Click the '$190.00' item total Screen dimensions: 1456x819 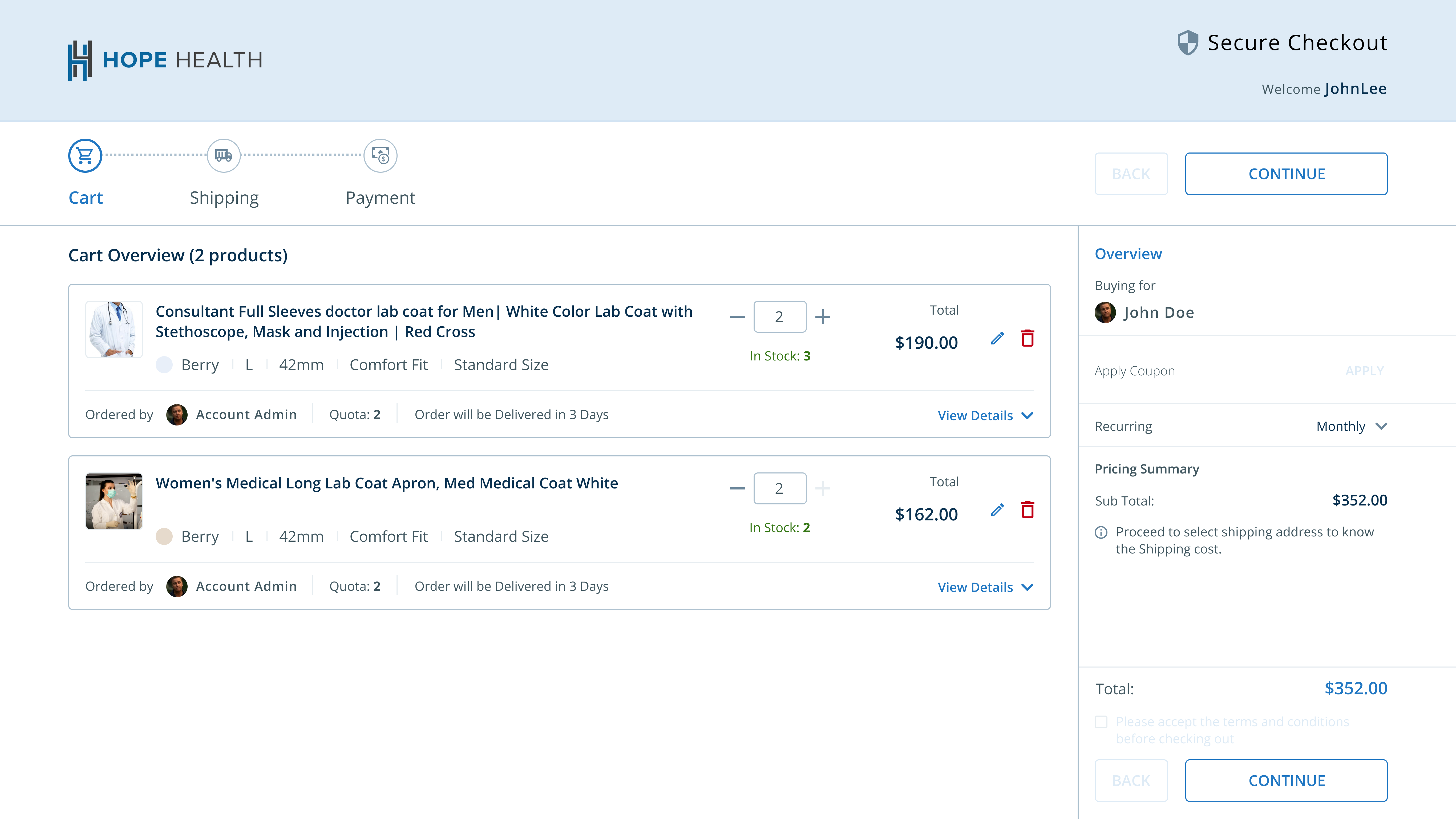click(927, 343)
